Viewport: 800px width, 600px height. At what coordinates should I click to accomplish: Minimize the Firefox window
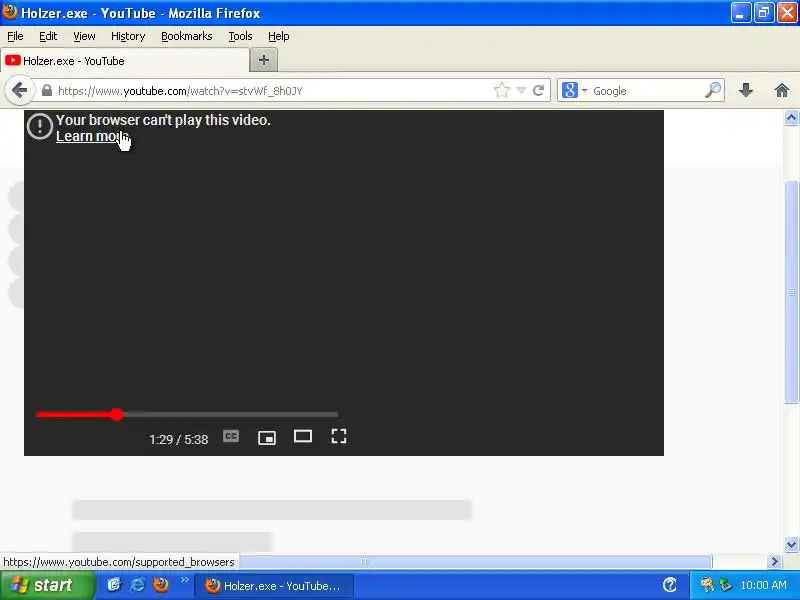(x=740, y=13)
